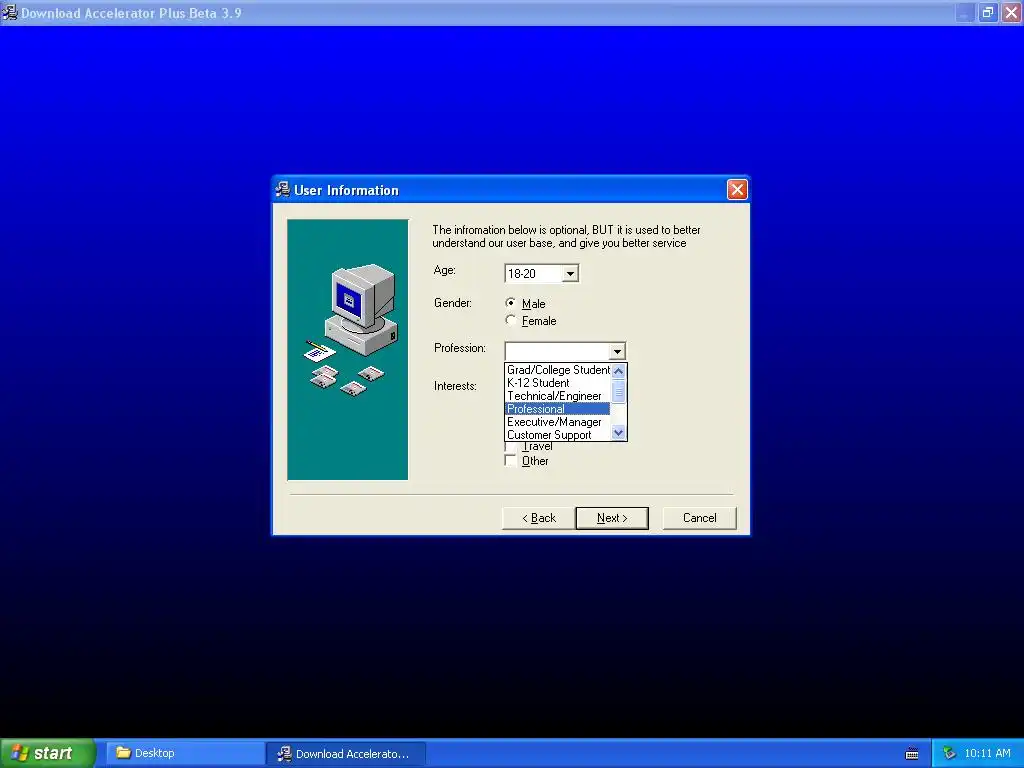This screenshot has width=1024, height=768.
Task: Cancel the User Information wizard
Action: 699,518
